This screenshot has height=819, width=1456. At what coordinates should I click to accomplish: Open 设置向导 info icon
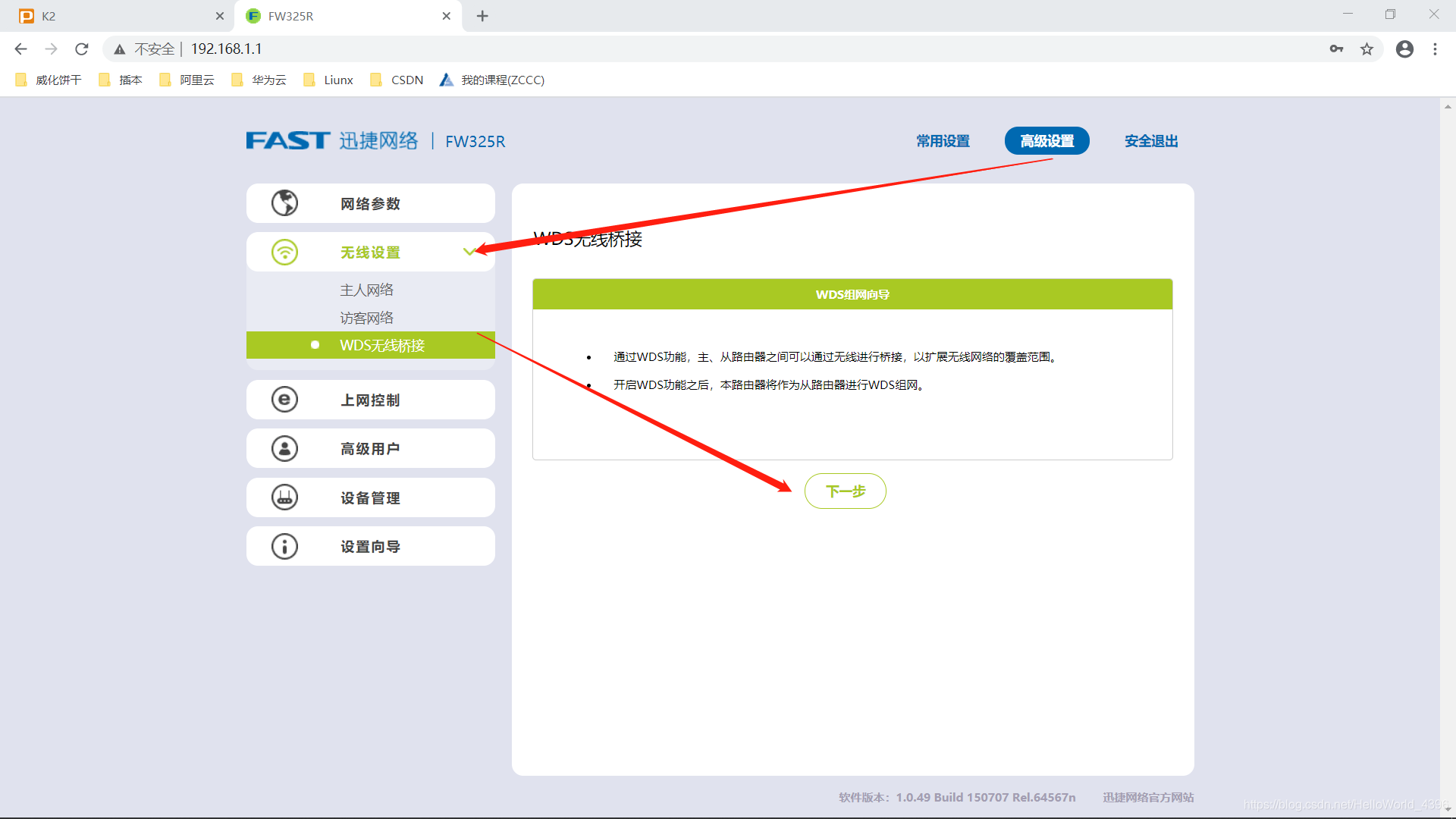(285, 546)
